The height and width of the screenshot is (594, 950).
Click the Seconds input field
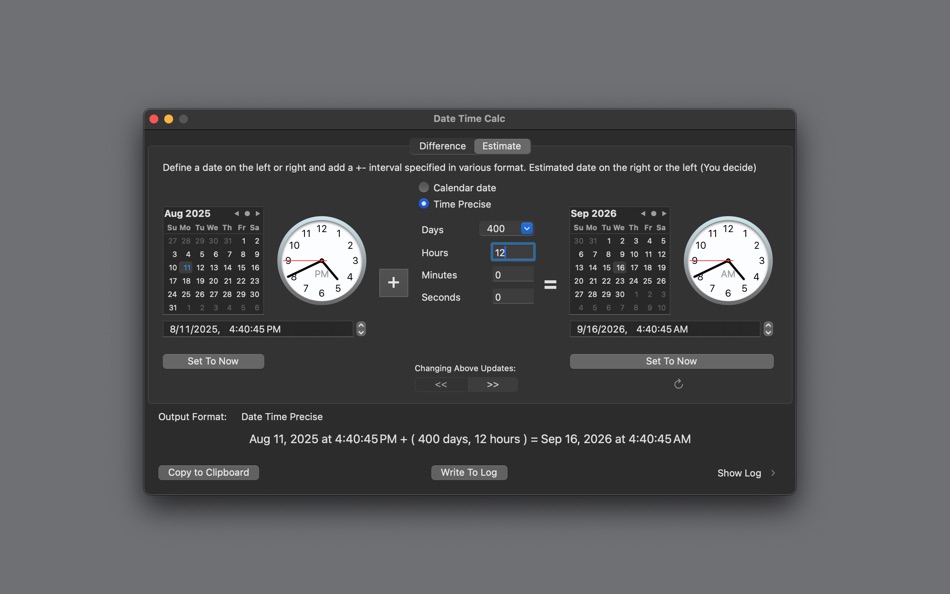[513, 297]
